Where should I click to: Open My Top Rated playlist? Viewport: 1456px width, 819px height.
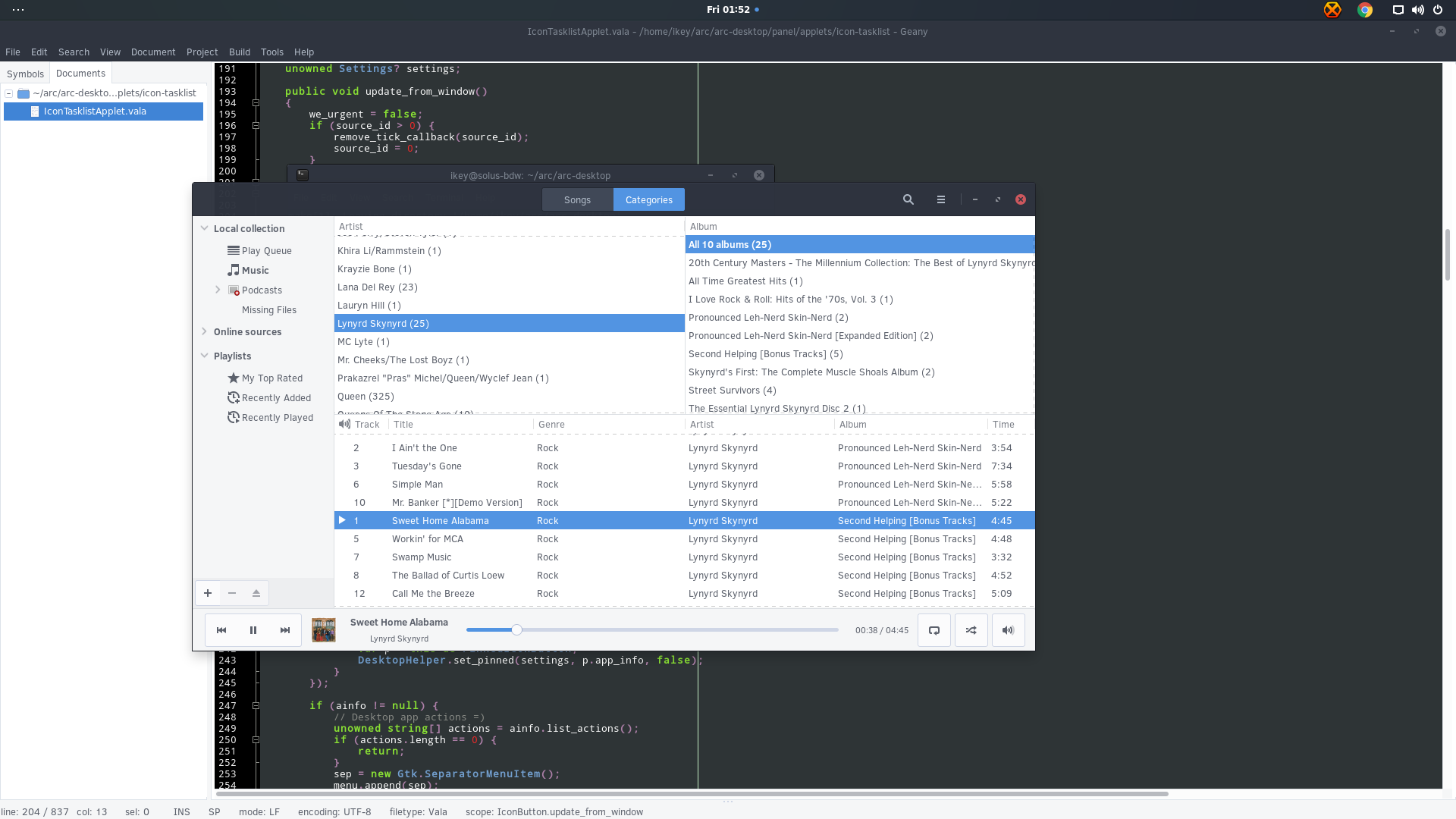coord(265,378)
